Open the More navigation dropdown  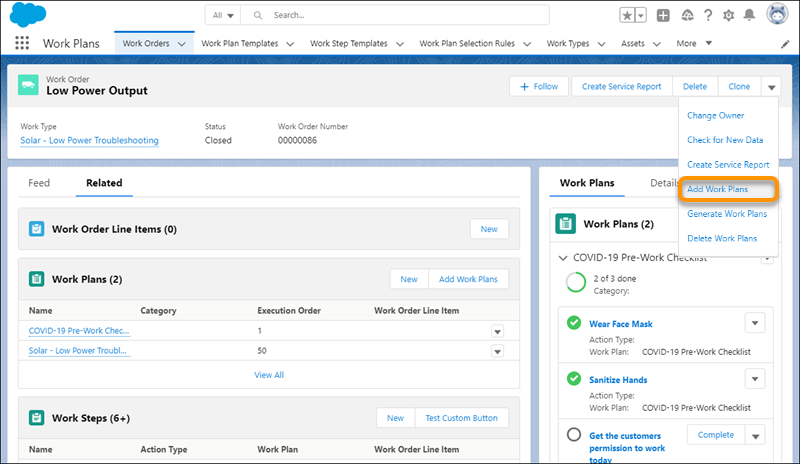[694, 43]
